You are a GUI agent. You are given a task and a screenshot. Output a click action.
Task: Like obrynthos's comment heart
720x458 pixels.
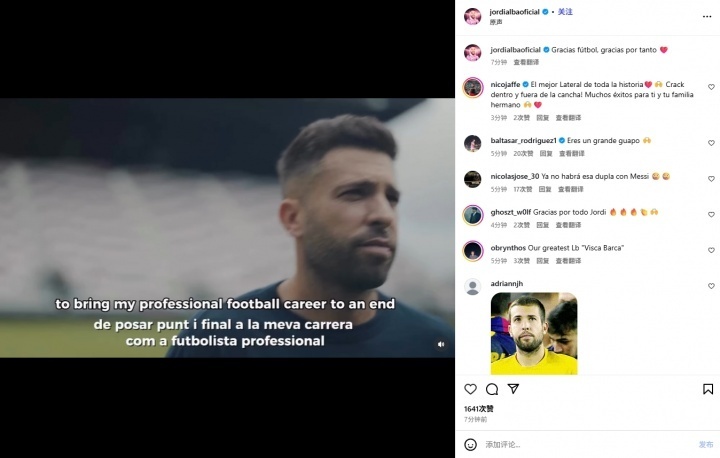pos(711,250)
